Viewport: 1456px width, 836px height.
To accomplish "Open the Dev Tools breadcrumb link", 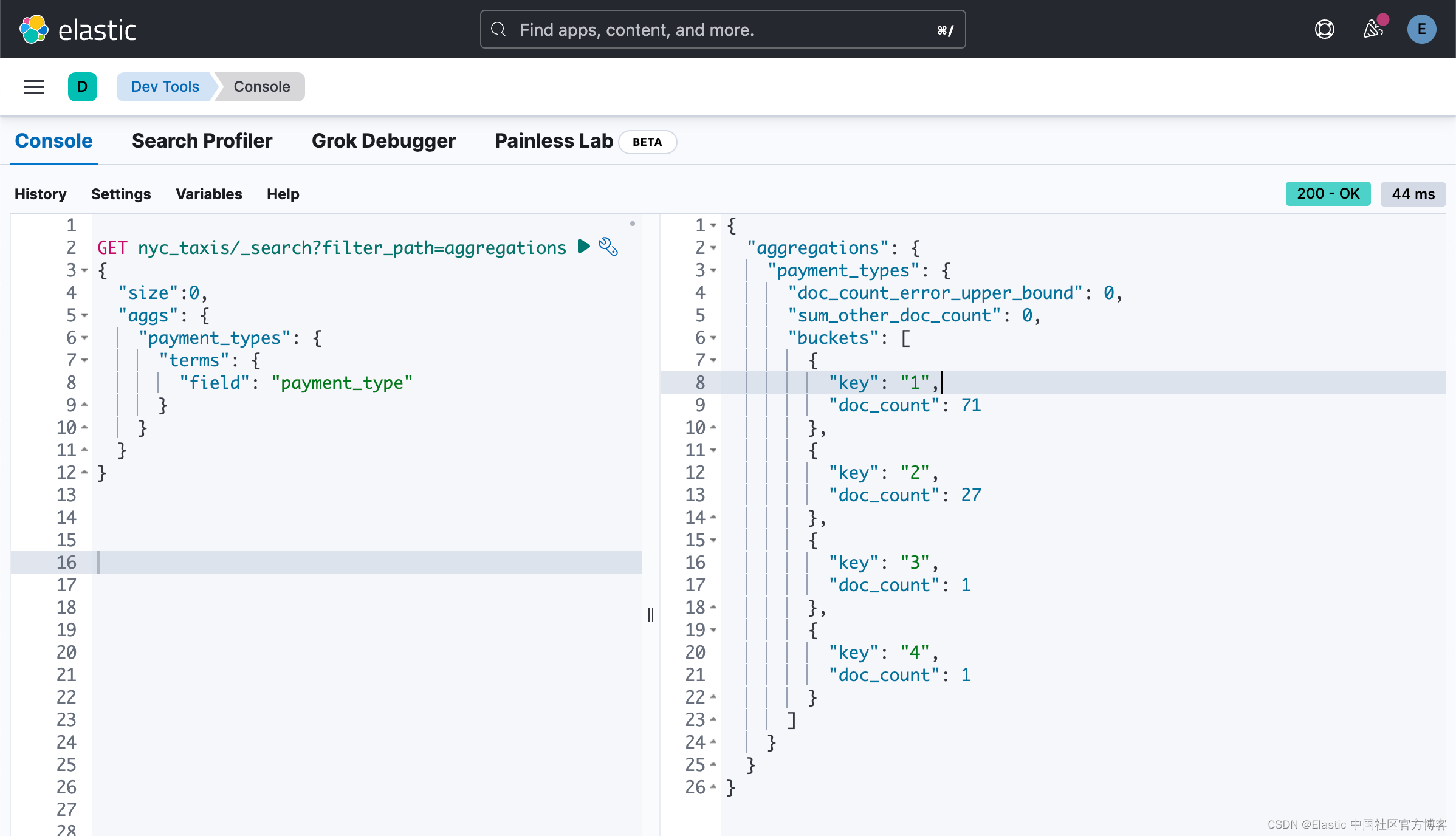I will point(165,86).
